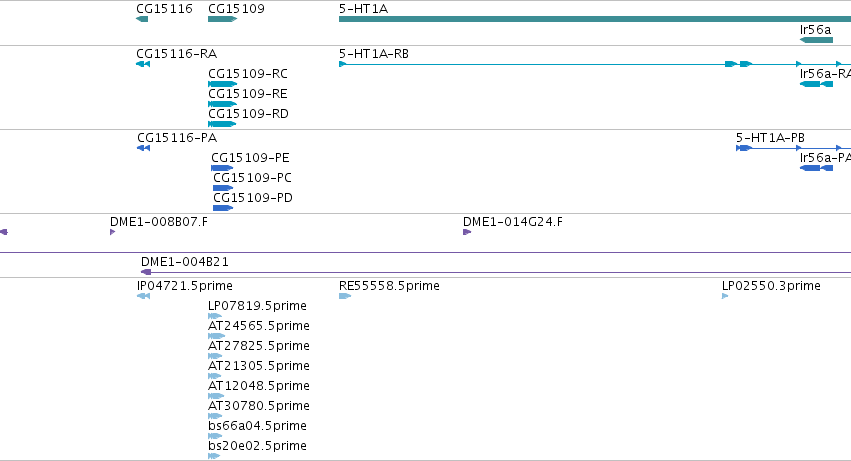
Task: Click the CG15109-PD protein label
Action: 253,198
